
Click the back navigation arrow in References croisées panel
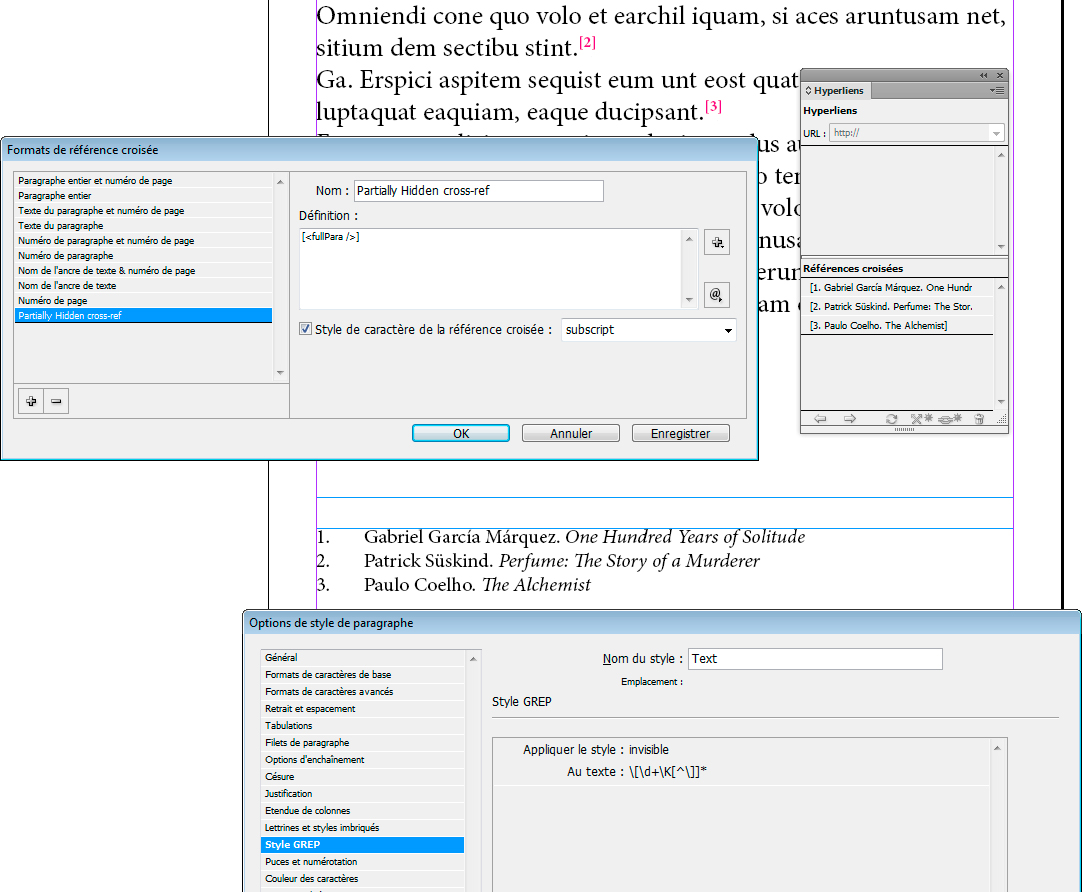tap(820, 419)
